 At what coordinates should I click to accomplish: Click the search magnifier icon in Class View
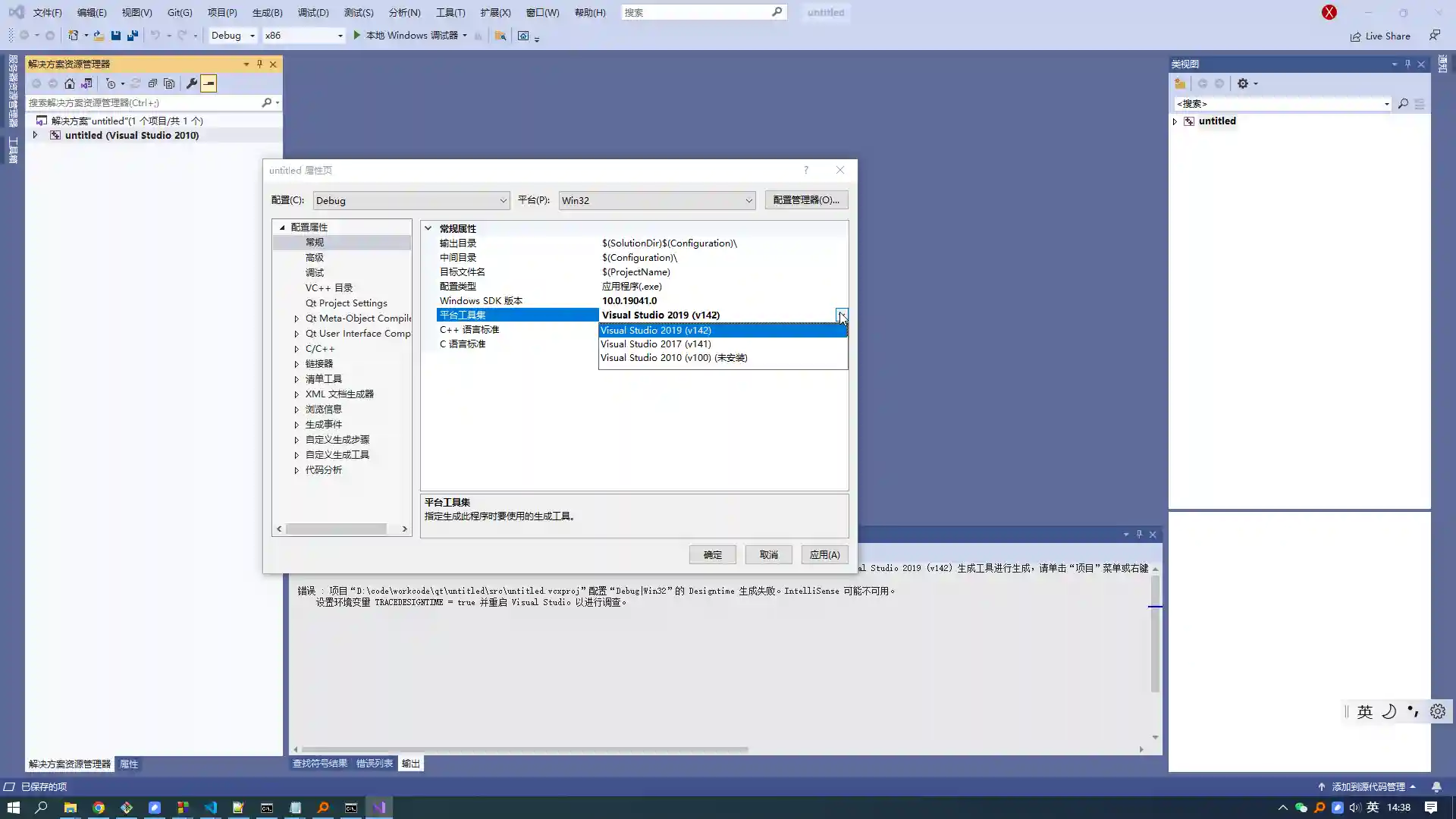tap(1403, 104)
